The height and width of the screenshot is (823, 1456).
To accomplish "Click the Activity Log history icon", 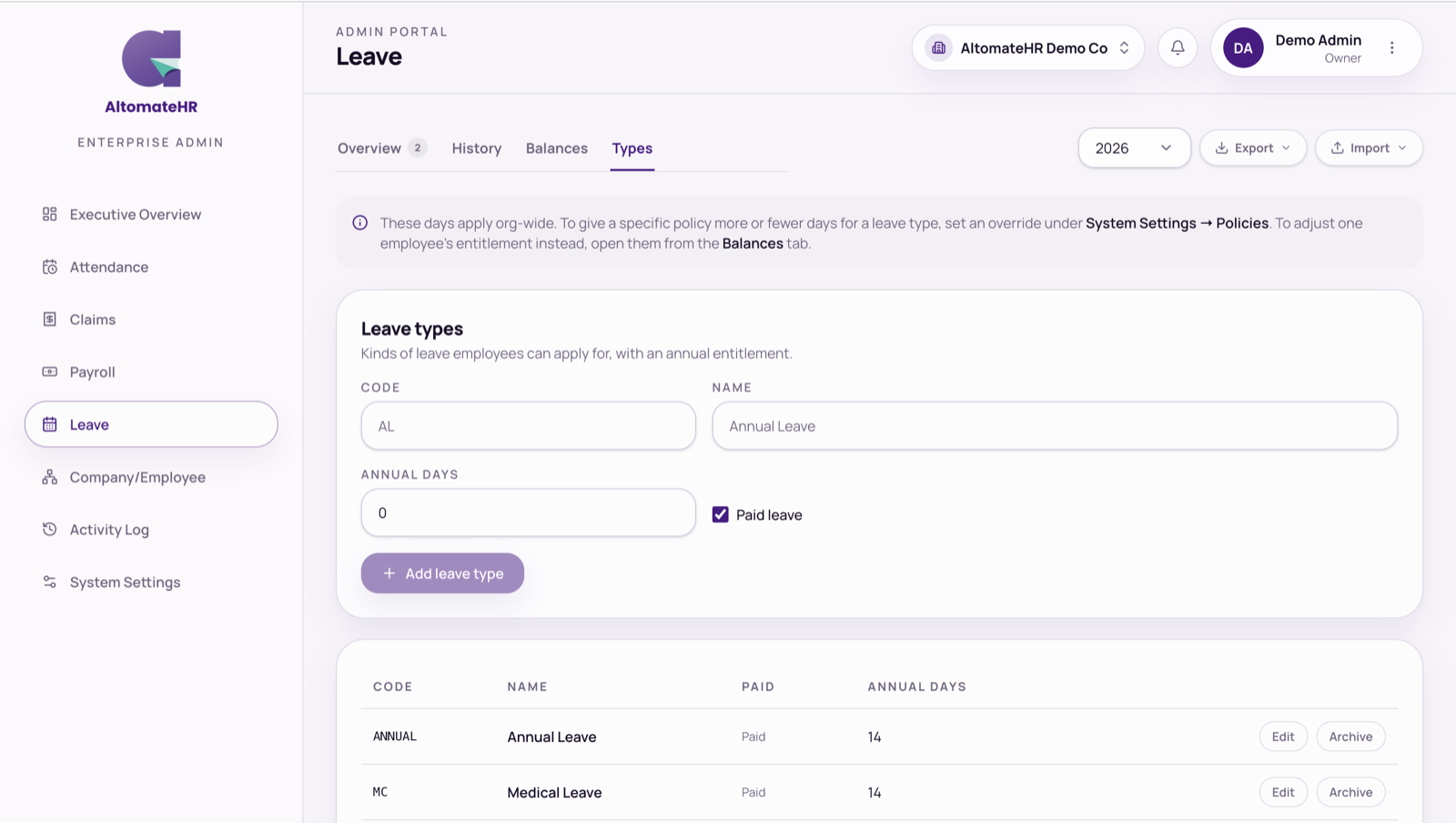I will [50, 529].
